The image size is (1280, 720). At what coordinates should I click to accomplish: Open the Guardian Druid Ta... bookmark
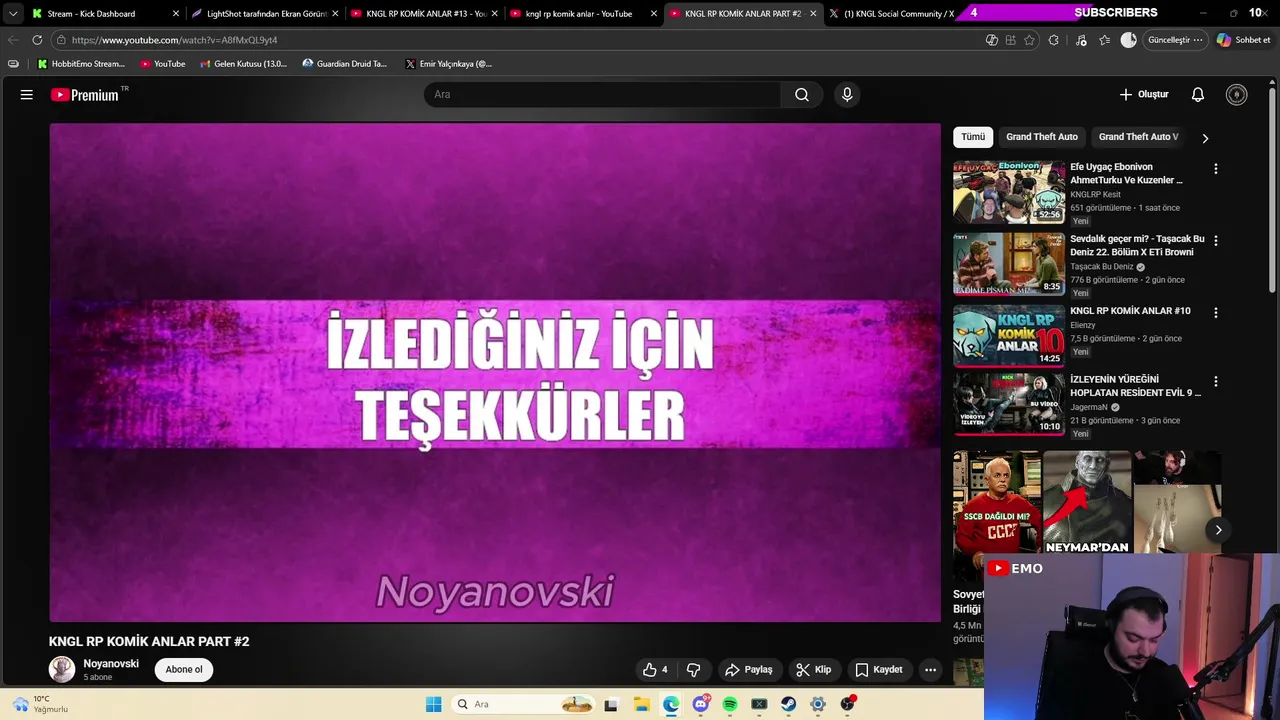pyautogui.click(x=345, y=64)
